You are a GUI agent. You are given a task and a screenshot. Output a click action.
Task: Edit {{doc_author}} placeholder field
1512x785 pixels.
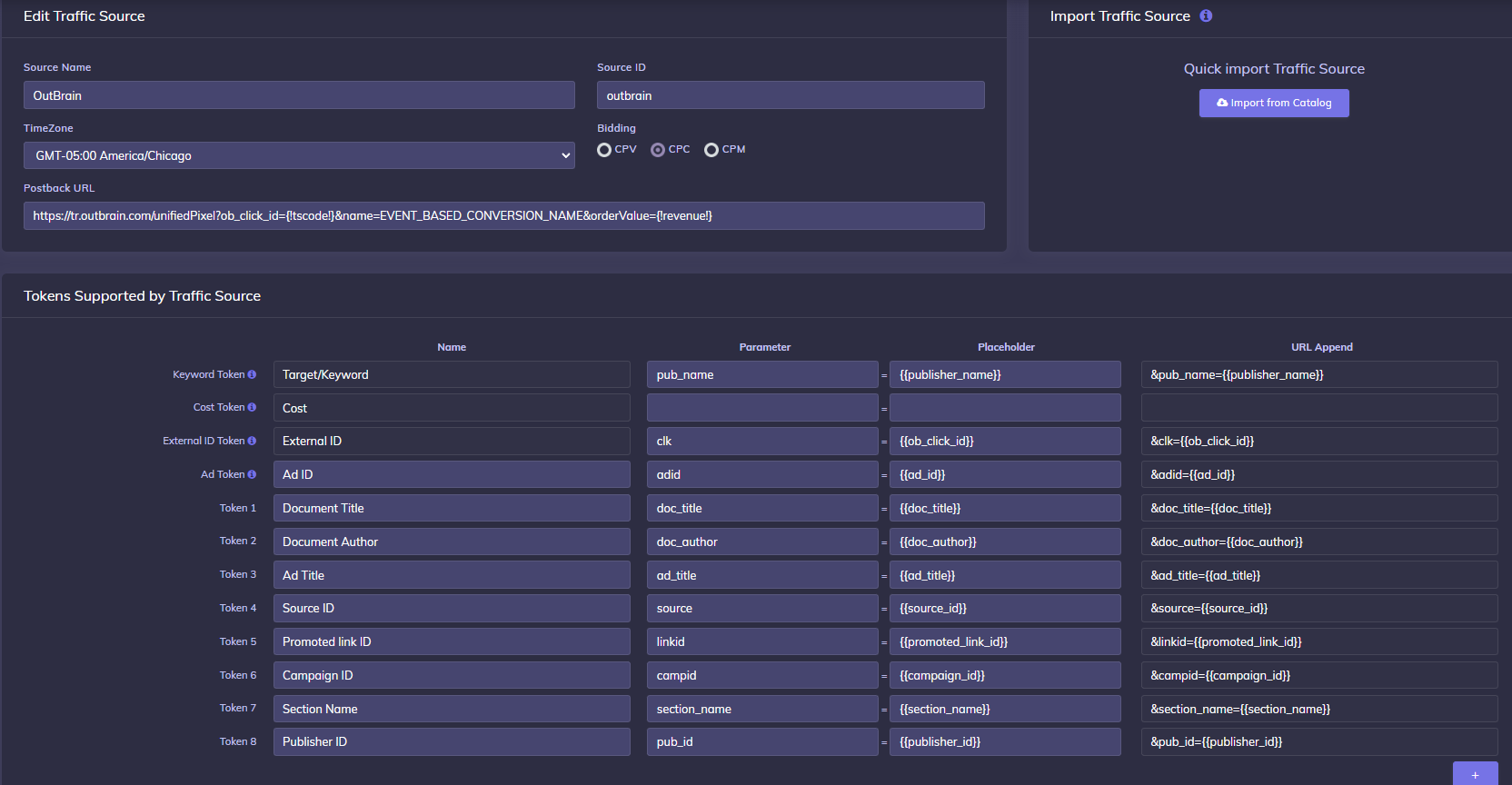click(x=1005, y=542)
